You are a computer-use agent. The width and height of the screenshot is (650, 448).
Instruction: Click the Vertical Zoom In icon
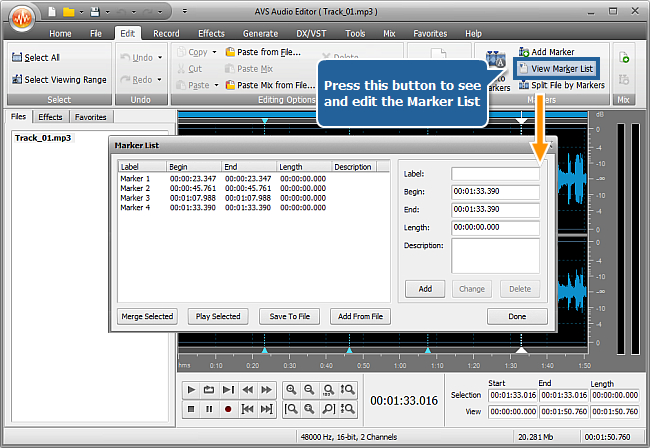coord(347,390)
